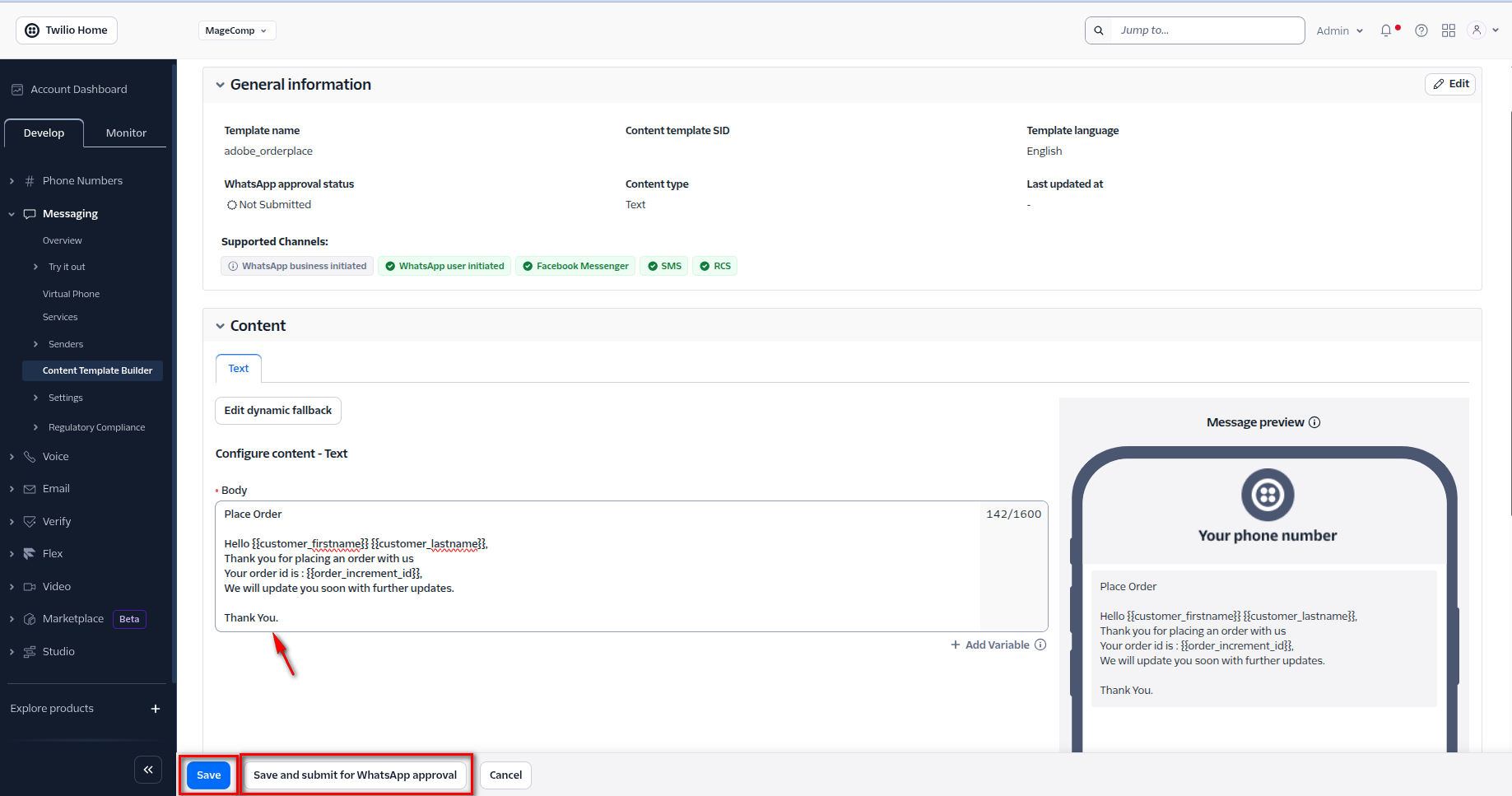Collapse sidebar with double-chevron icon
The height and width of the screenshot is (796, 1512).
pos(148,770)
